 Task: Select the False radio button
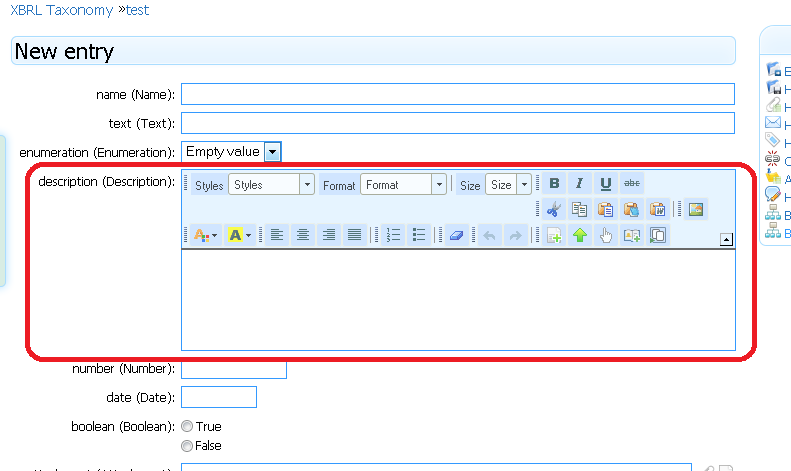point(187,446)
